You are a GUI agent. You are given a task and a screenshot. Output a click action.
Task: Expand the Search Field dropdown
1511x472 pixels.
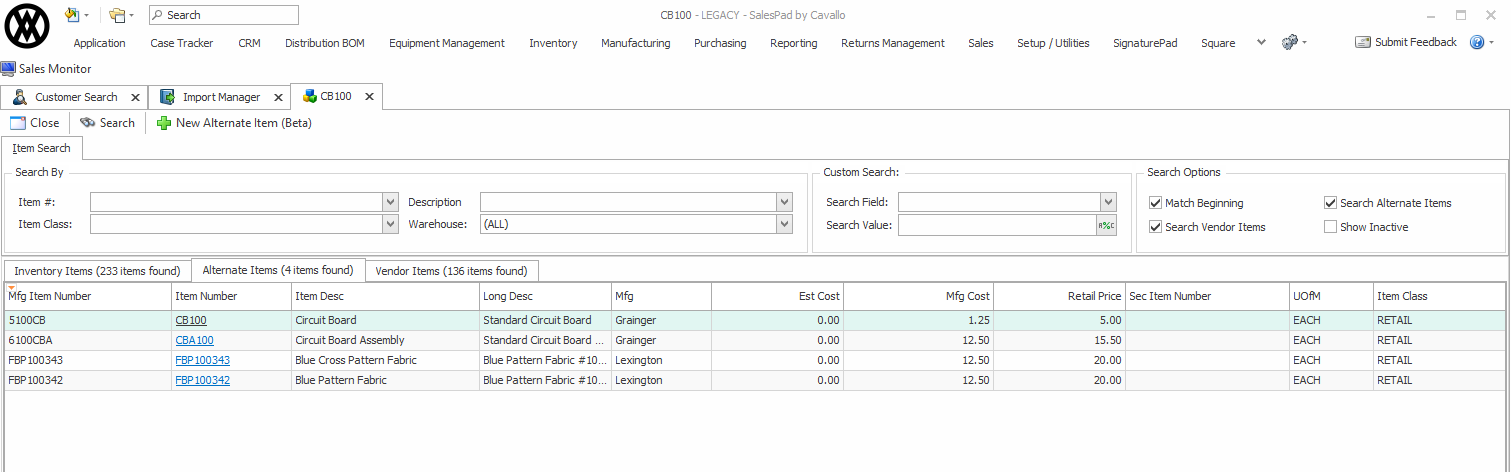[x=1108, y=202]
